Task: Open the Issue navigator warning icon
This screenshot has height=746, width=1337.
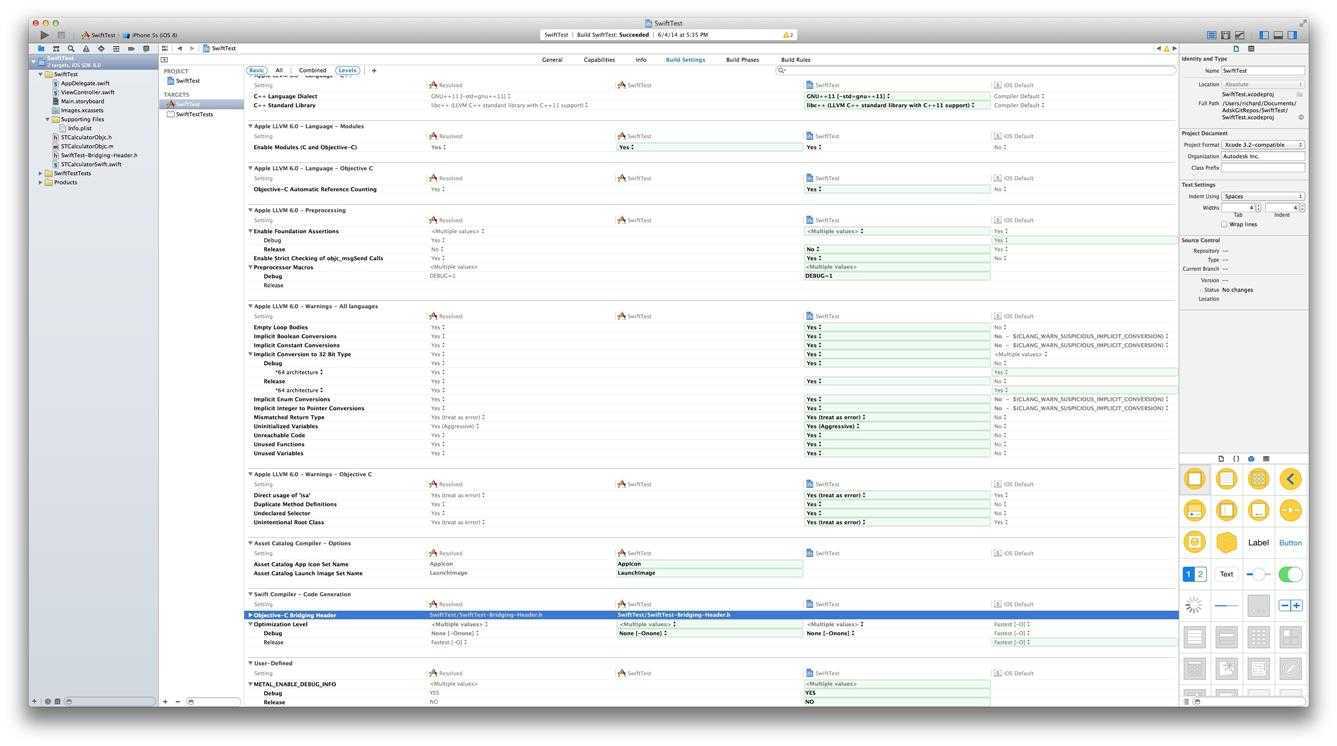Action: 86,48
